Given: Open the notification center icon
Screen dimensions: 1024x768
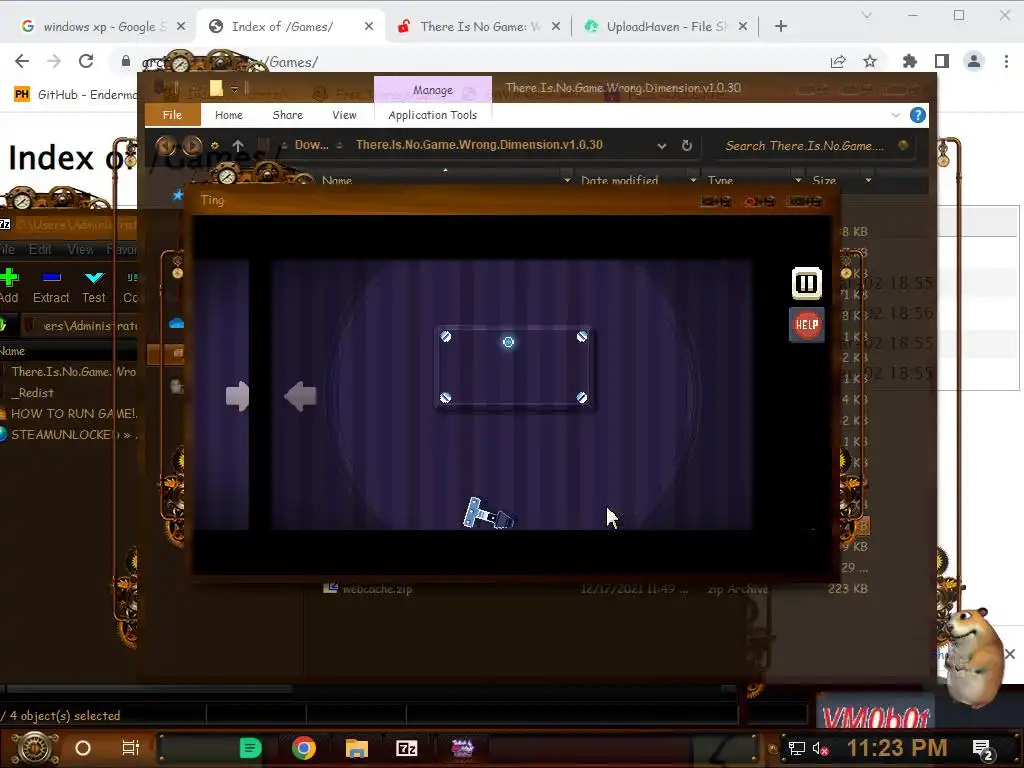Looking at the screenshot, I should click(982, 749).
